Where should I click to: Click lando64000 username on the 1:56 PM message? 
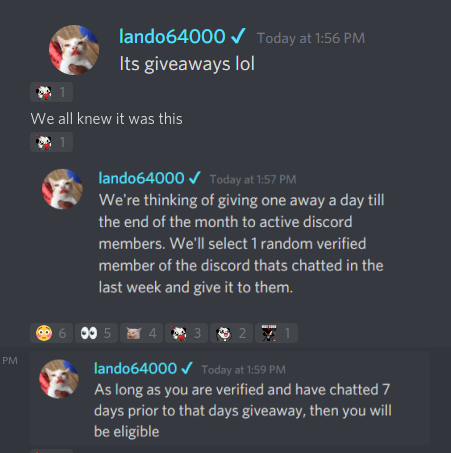172,36
